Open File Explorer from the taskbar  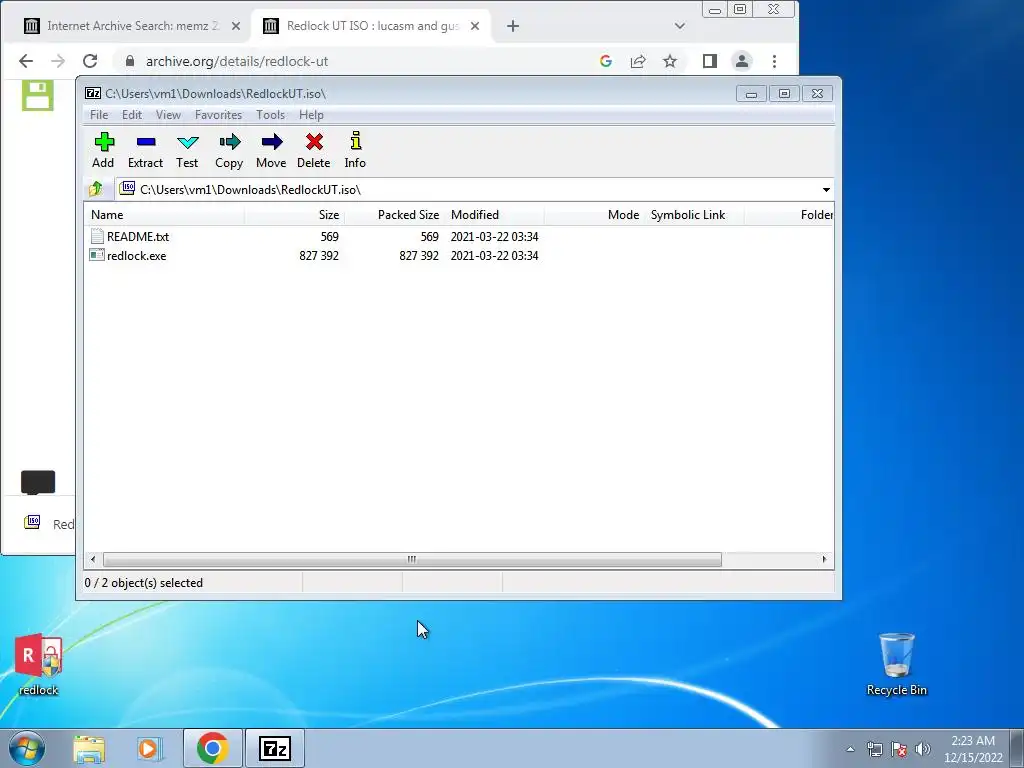coord(89,748)
